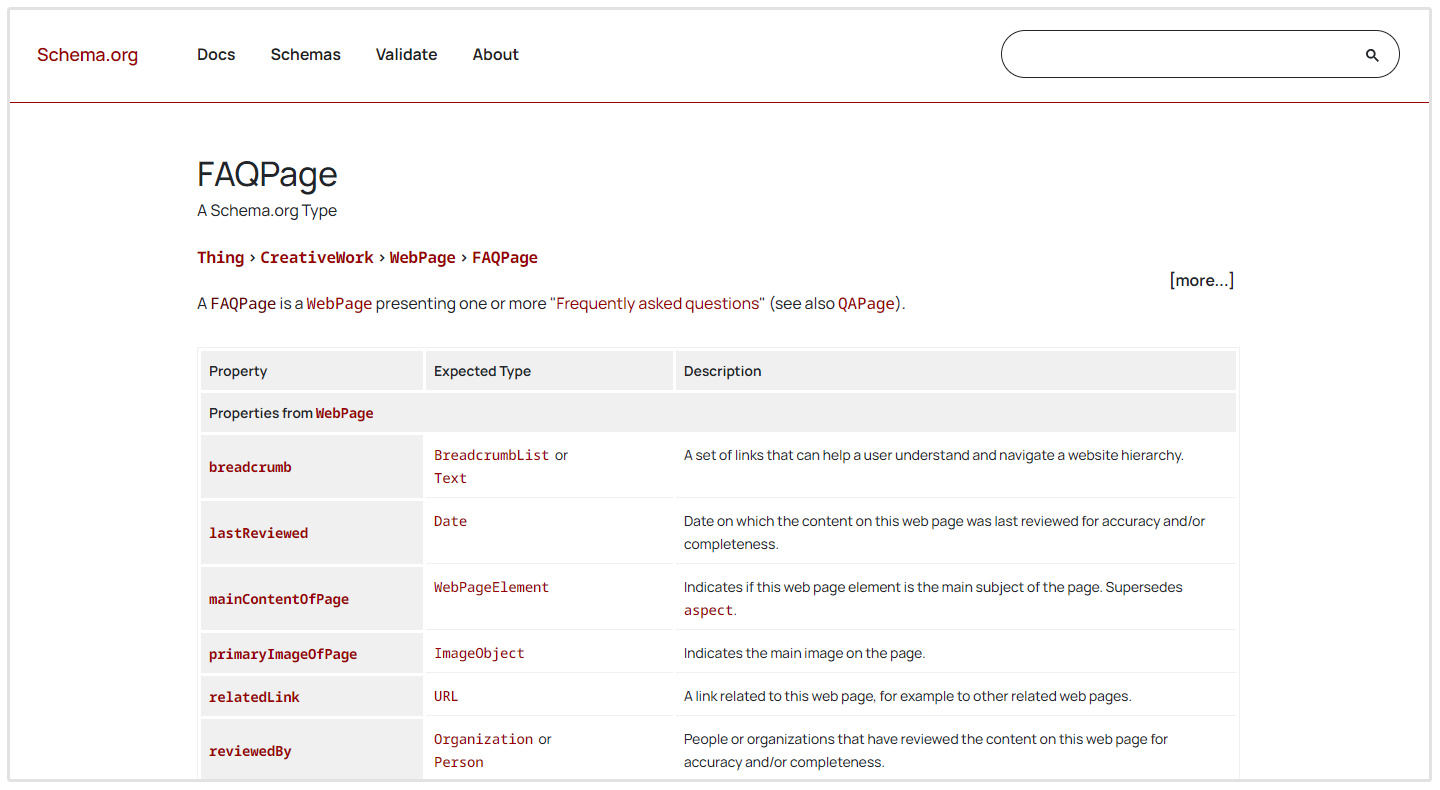The image size is (1440, 790).
Task: Open the breadcrumb property definition
Action: 250,466
